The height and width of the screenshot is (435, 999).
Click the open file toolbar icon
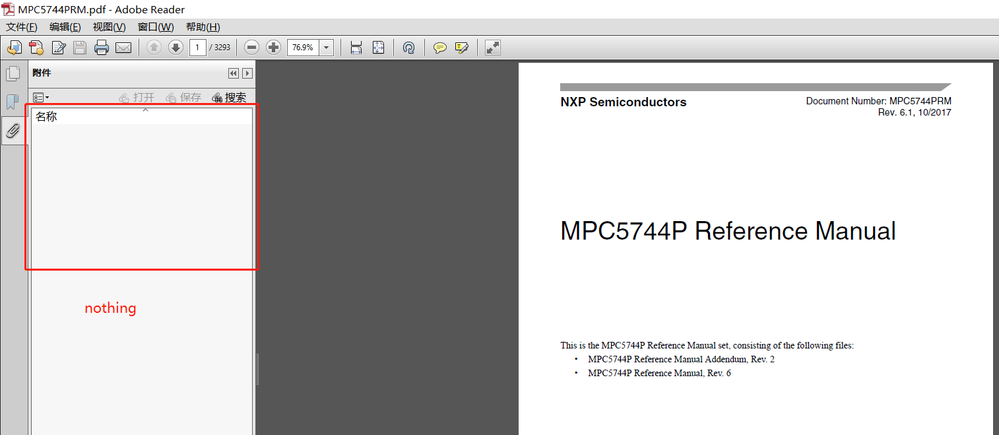tap(14, 47)
